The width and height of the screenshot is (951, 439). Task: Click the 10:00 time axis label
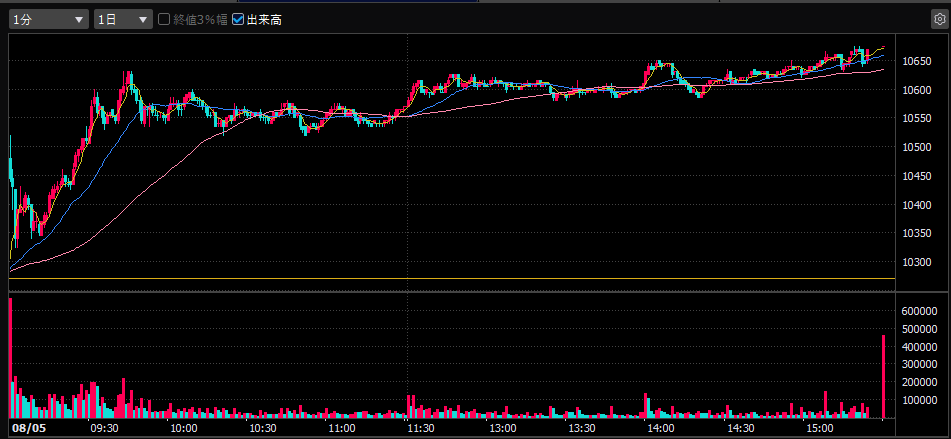click(x=183, y=427)
